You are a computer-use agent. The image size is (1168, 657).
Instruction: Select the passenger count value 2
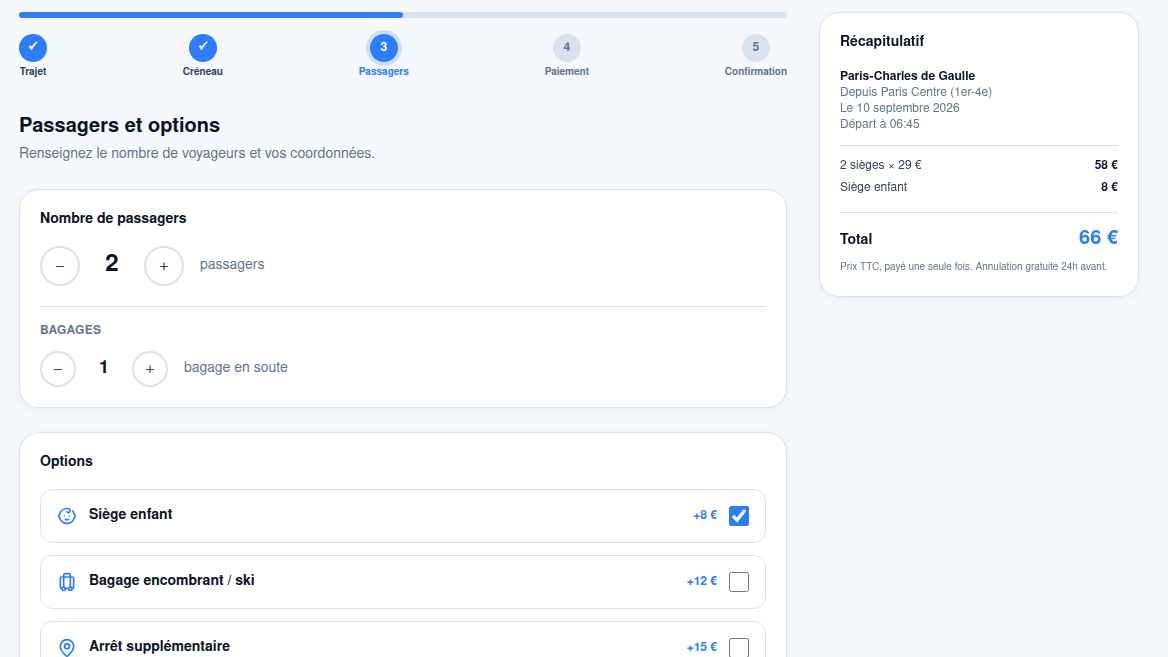point(112,264)
